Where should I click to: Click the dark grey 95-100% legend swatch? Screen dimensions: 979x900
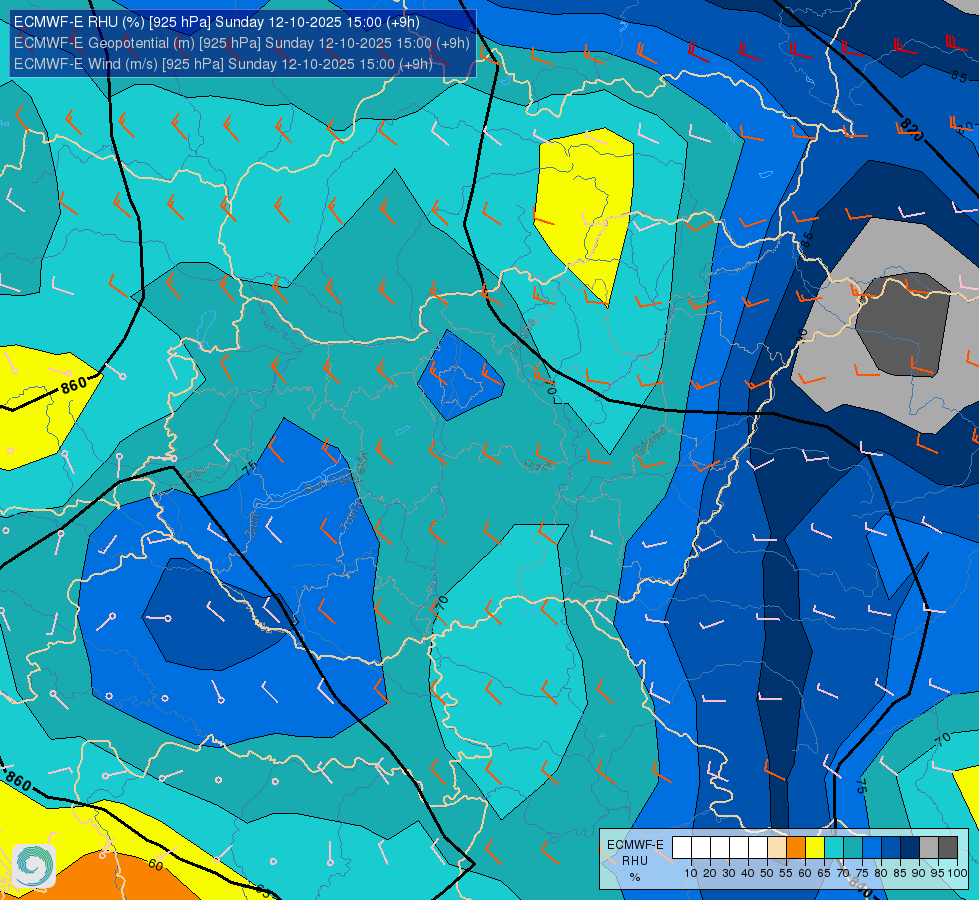tap(948, 847)
